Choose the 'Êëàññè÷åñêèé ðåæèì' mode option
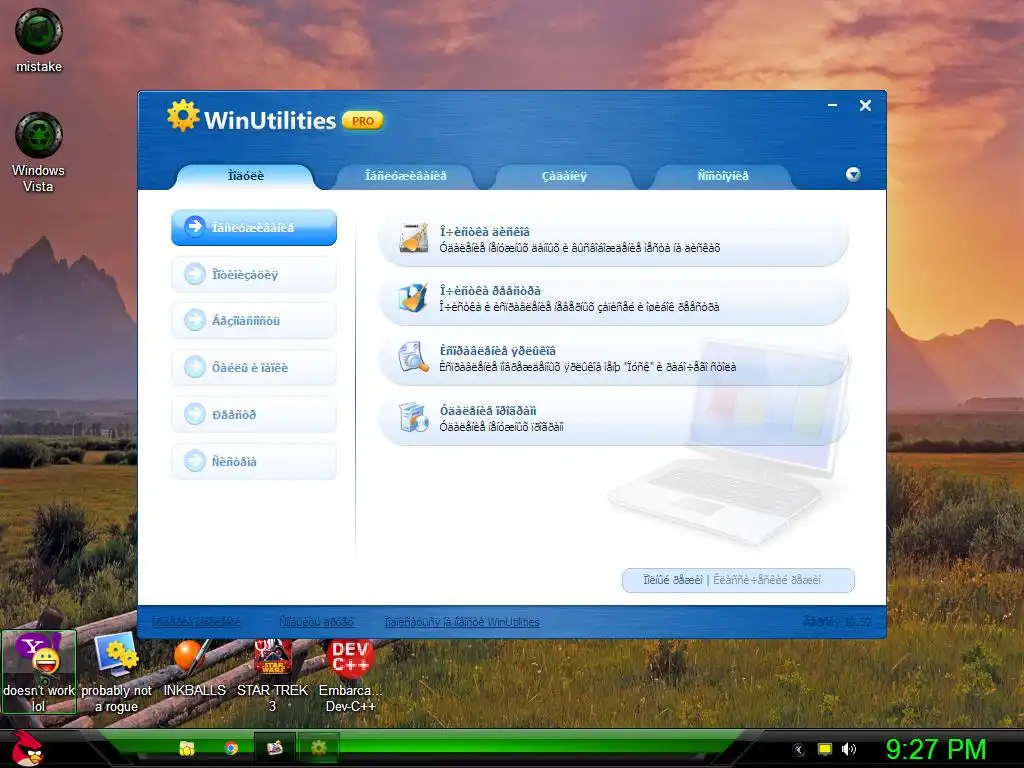1024x768 pixels. pos(767,580)
